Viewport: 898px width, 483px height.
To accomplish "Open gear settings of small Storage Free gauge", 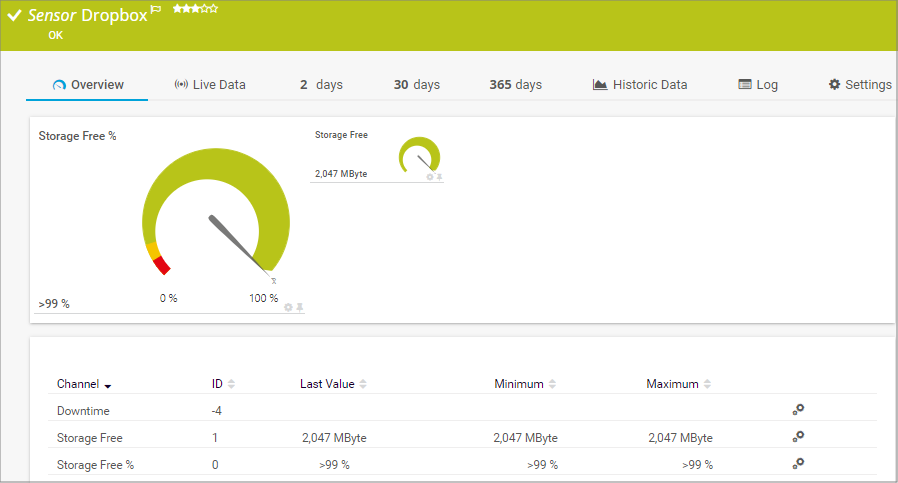I will click(430, 177).
